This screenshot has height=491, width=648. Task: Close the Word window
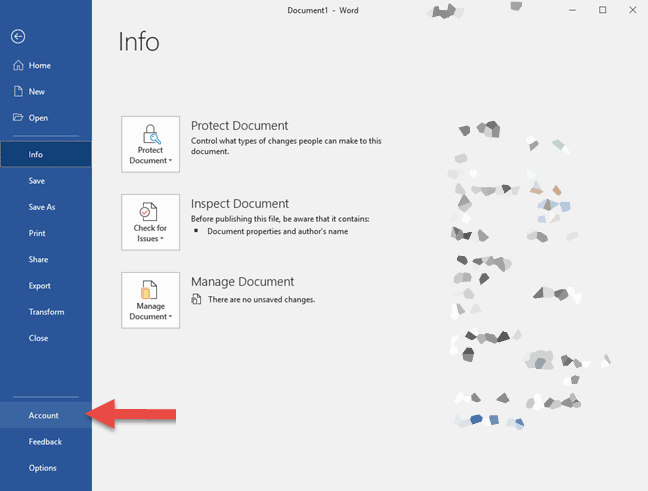(632, 10)
